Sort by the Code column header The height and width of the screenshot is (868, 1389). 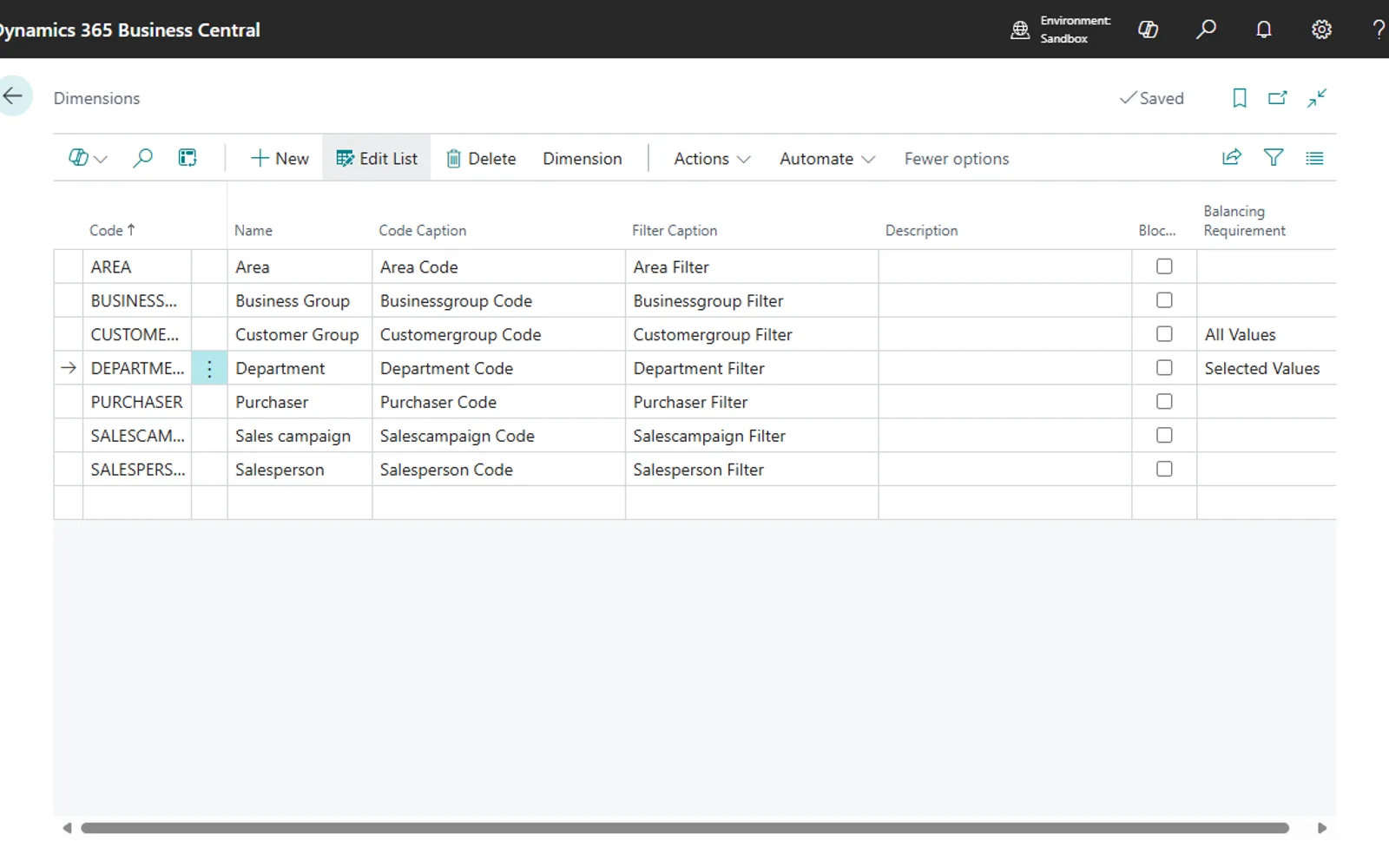pyautogui.click(x=112, y=230)
